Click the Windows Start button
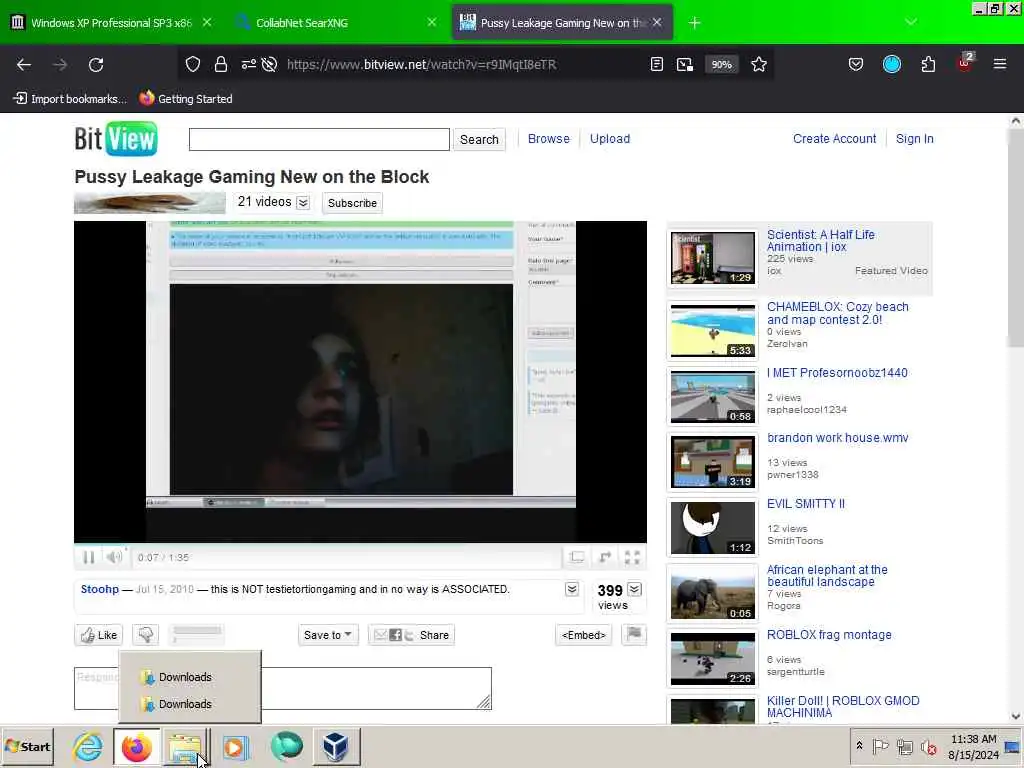1024x768 pixels. coord(28,746)
